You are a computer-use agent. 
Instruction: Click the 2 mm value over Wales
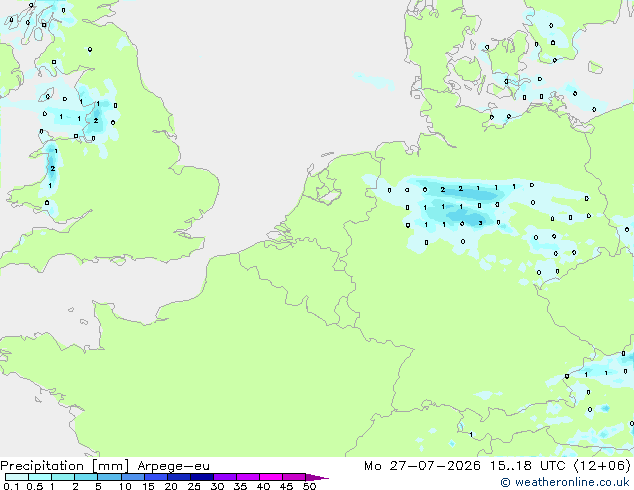(x=53, y=168)
